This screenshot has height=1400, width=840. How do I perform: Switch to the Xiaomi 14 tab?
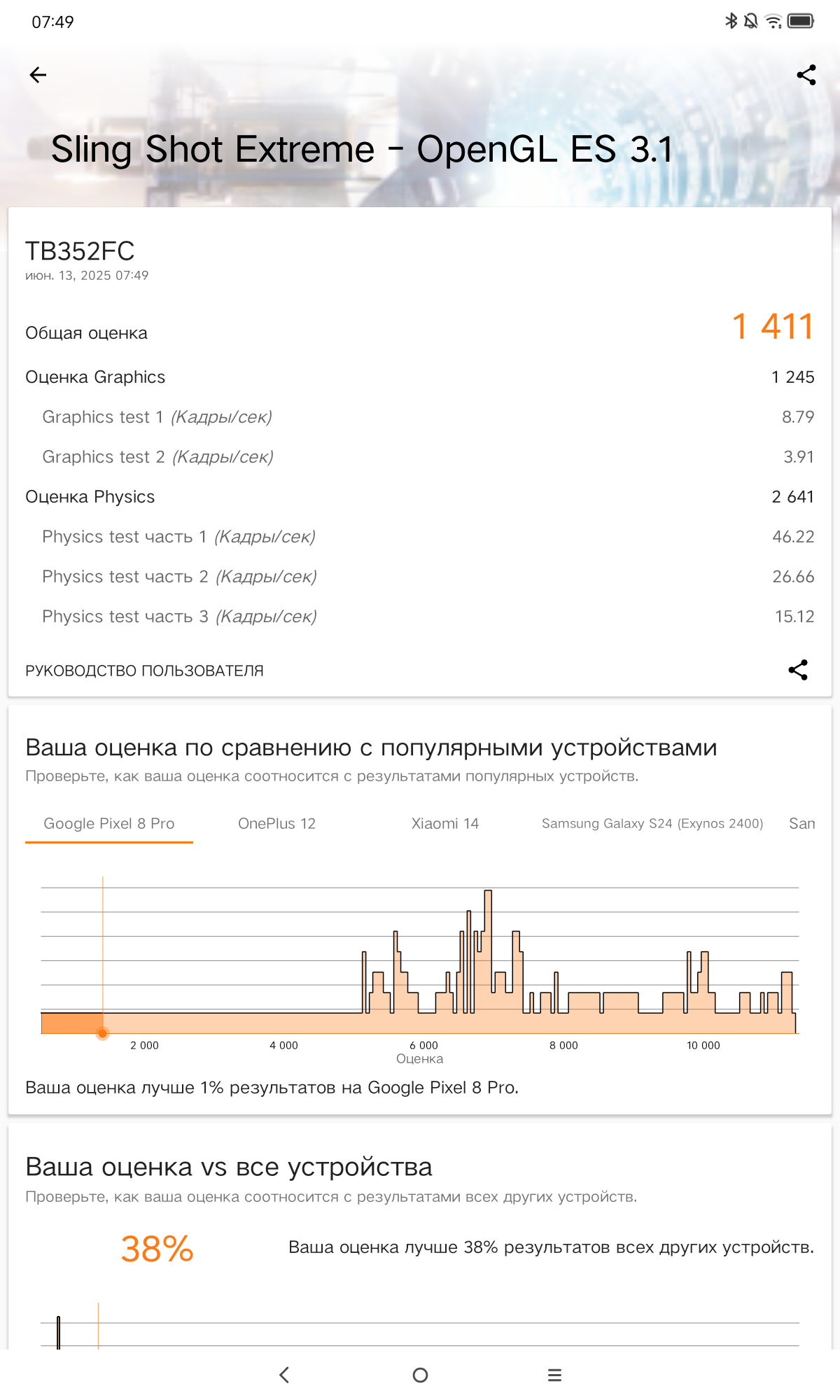445,824
